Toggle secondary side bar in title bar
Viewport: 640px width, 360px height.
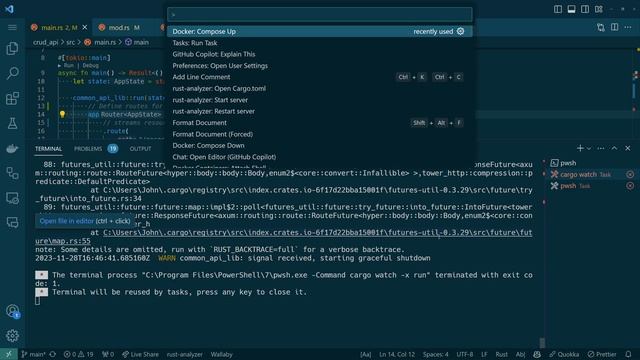(585, 9)
